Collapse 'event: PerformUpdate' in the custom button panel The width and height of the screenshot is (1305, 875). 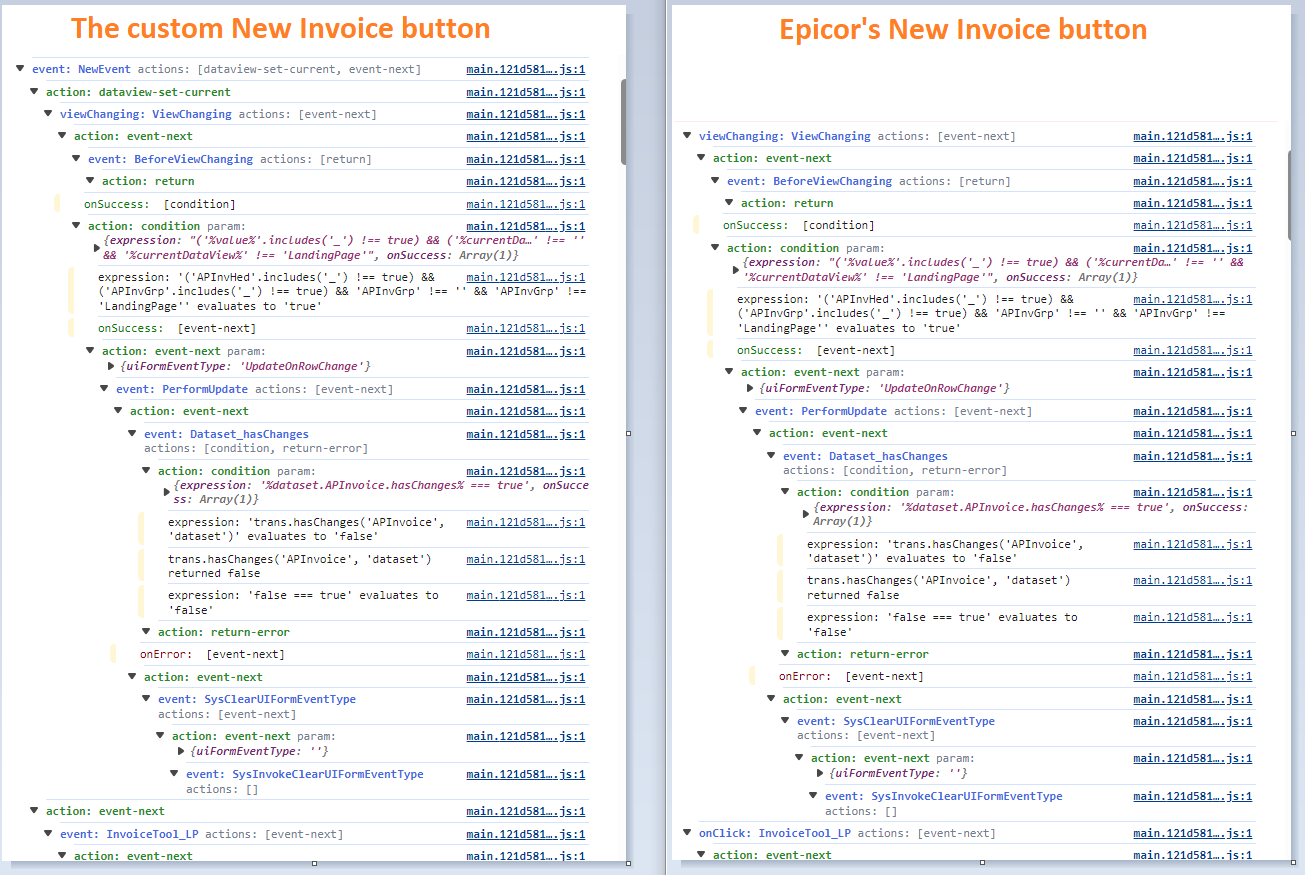point(105,389)
